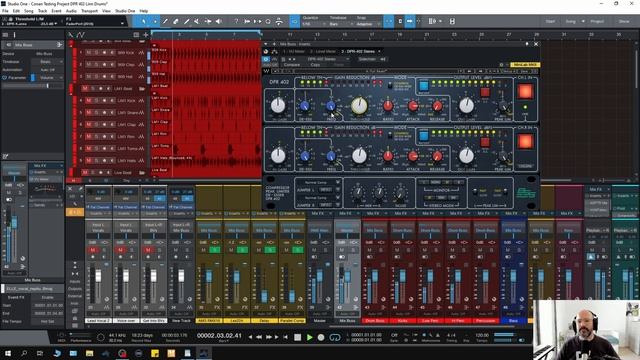Click the Song page button
This screenshot has width=640, height=360.
point(571,21)
